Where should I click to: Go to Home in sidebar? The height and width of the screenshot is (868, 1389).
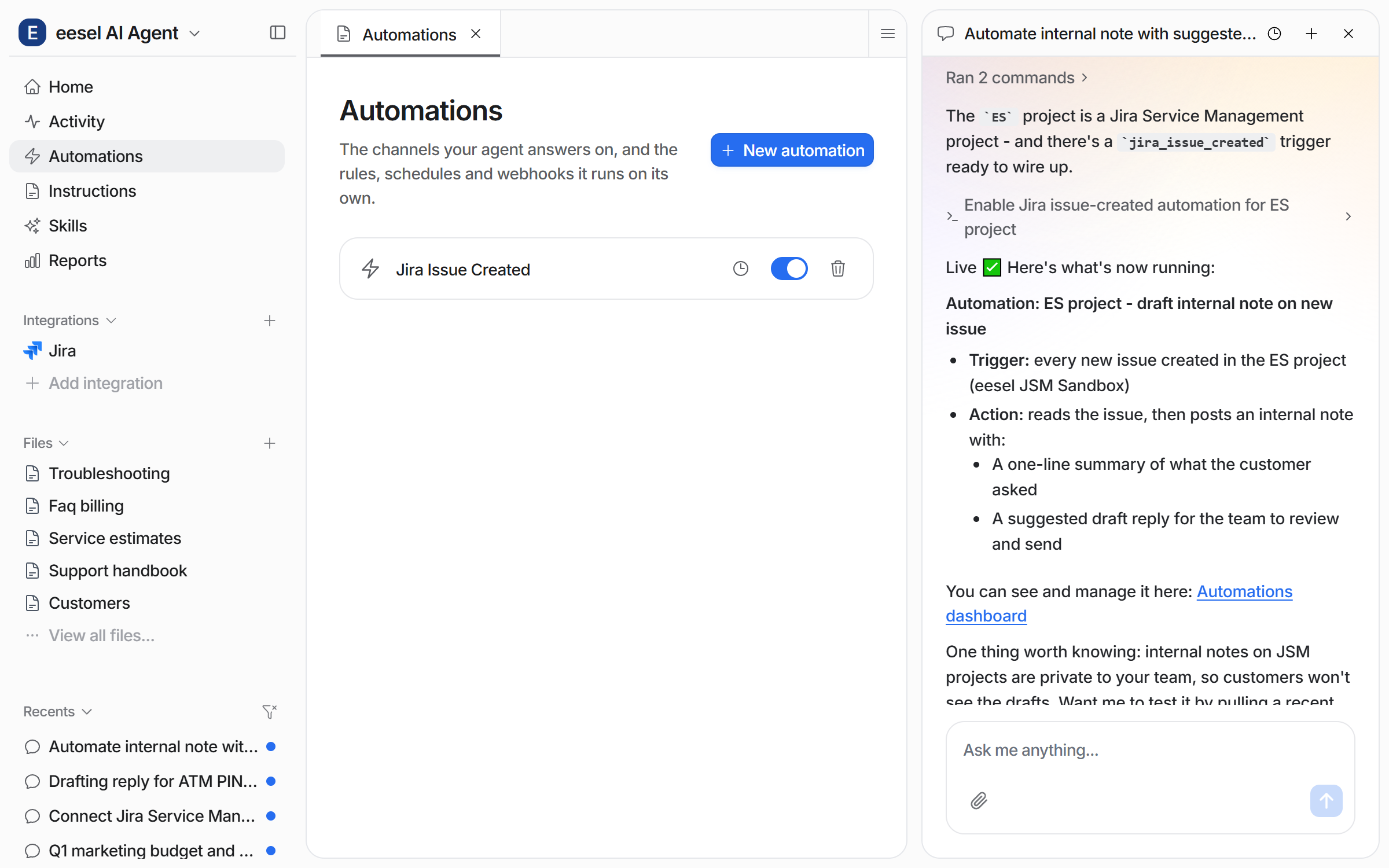tap(147, 87)
